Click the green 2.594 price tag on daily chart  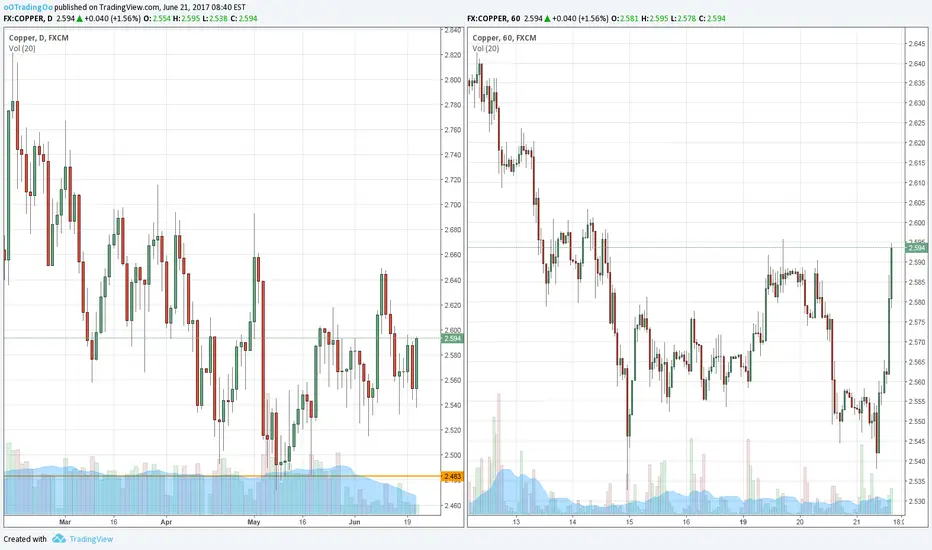[452, 338]
